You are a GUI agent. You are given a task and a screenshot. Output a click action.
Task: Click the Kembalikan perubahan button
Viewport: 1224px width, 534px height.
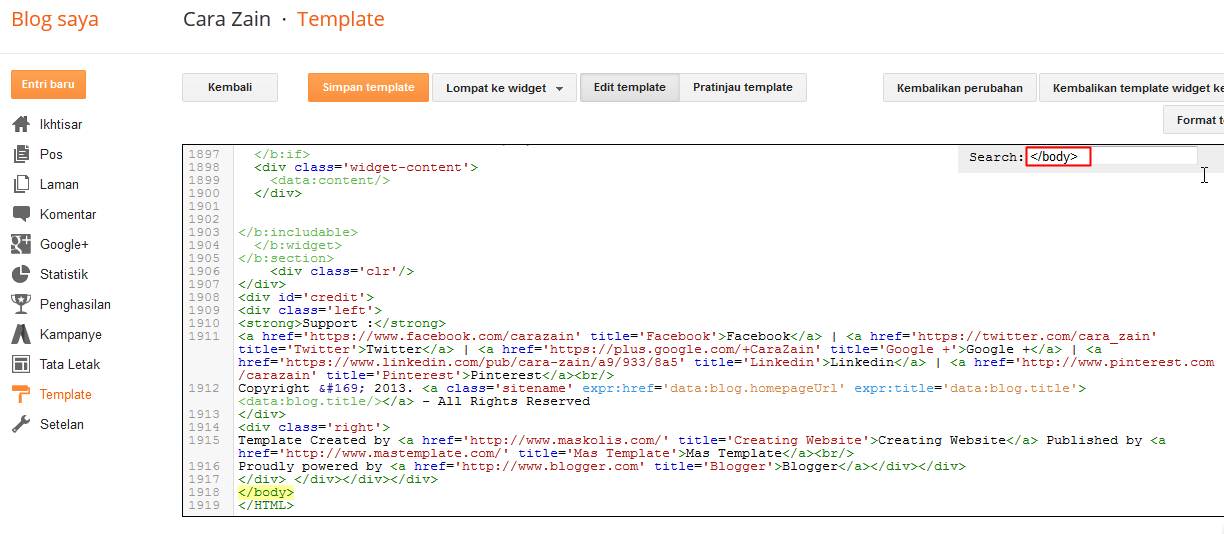point(959,88)
